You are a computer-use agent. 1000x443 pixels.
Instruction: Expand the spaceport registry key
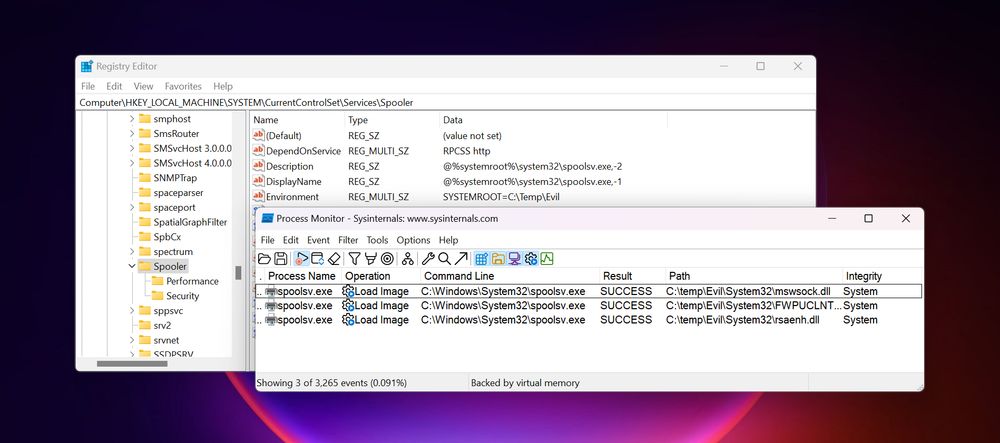pyautogui.click(x=132, y=207)
